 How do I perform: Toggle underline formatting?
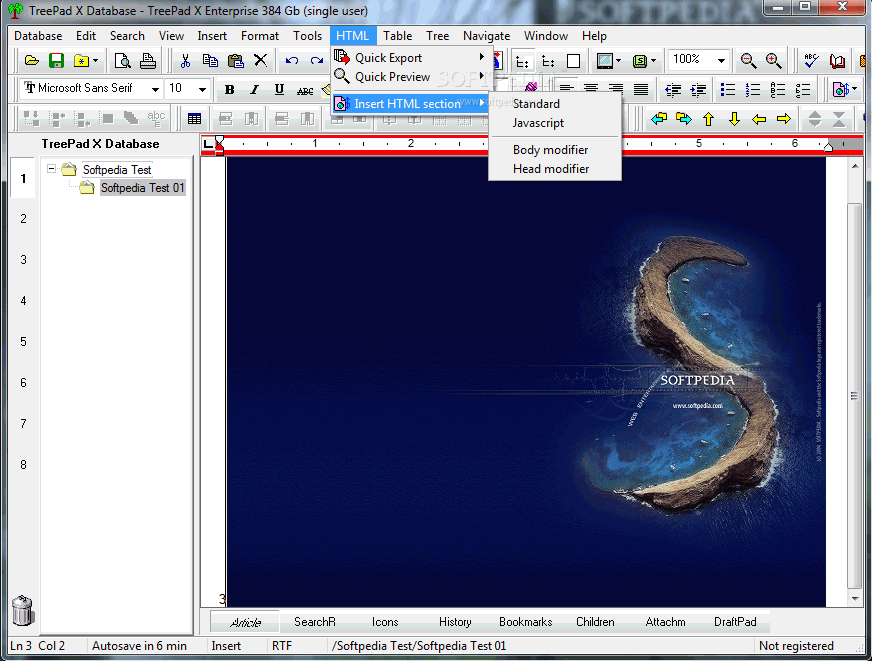click(279, 90)
